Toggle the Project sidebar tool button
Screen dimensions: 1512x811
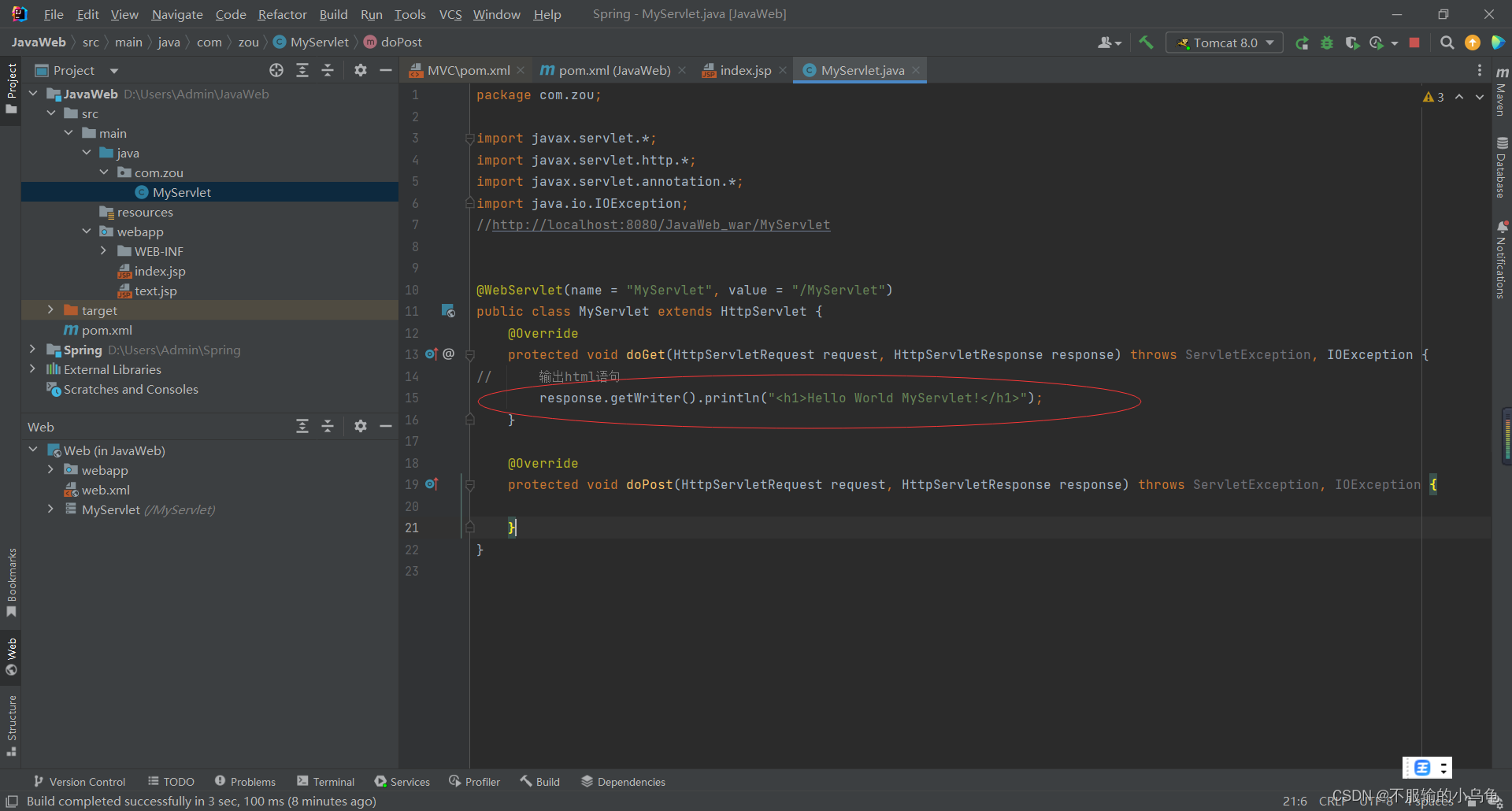[11, 89]
